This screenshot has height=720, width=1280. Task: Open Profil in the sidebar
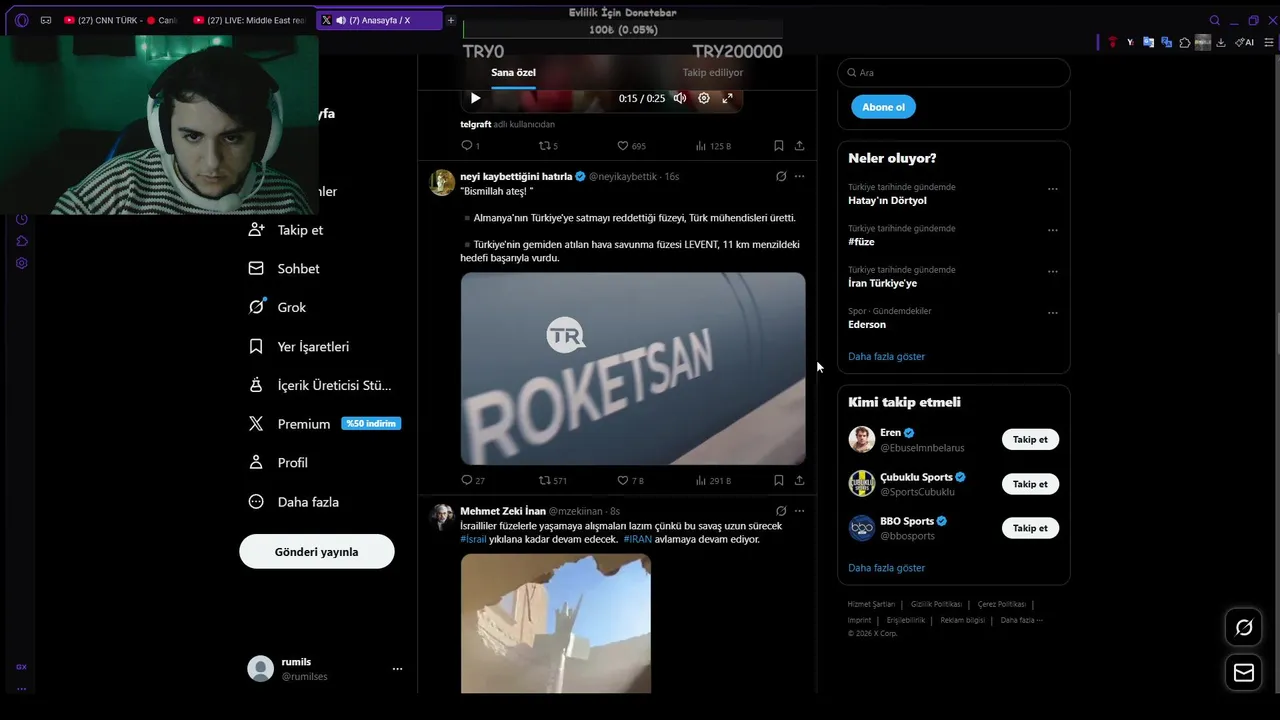point(279,463)
